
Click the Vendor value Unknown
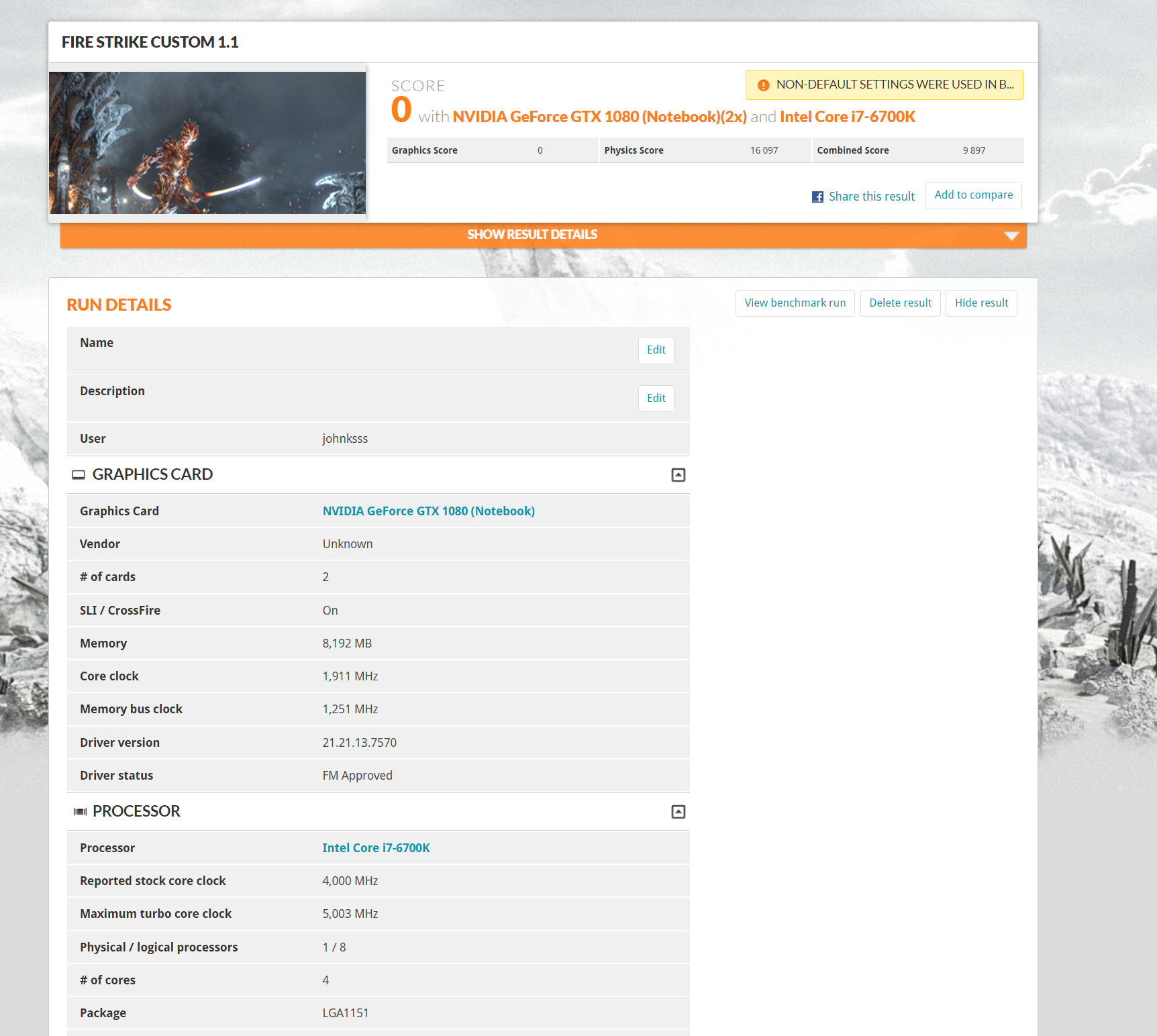point(348,544)
